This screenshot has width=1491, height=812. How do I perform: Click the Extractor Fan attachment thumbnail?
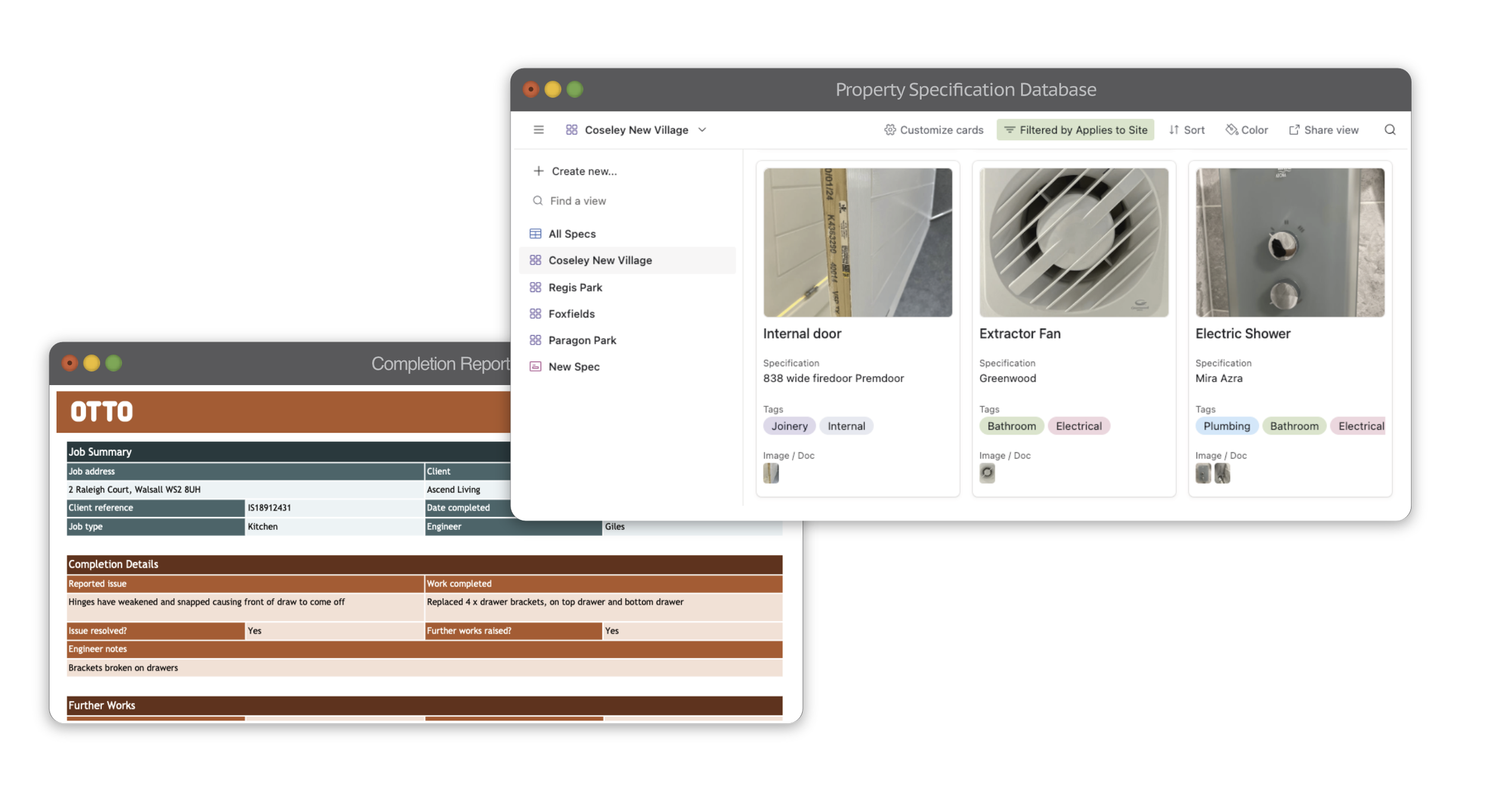[x=987, y=473]
